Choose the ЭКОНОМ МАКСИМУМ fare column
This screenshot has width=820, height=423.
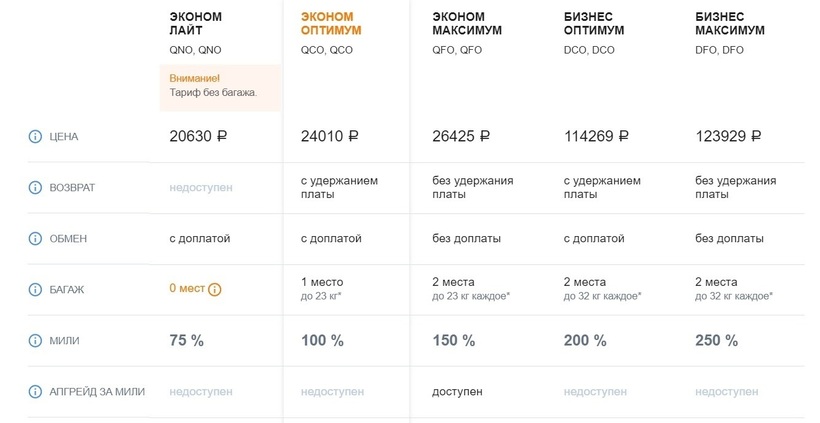pyautogui.click(x=467, y=24)
